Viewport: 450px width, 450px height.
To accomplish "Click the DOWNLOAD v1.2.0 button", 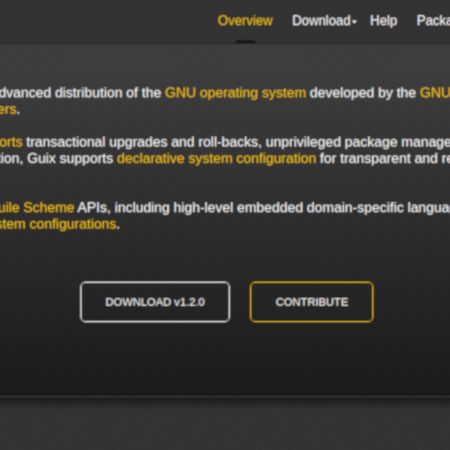I will 155,302.
